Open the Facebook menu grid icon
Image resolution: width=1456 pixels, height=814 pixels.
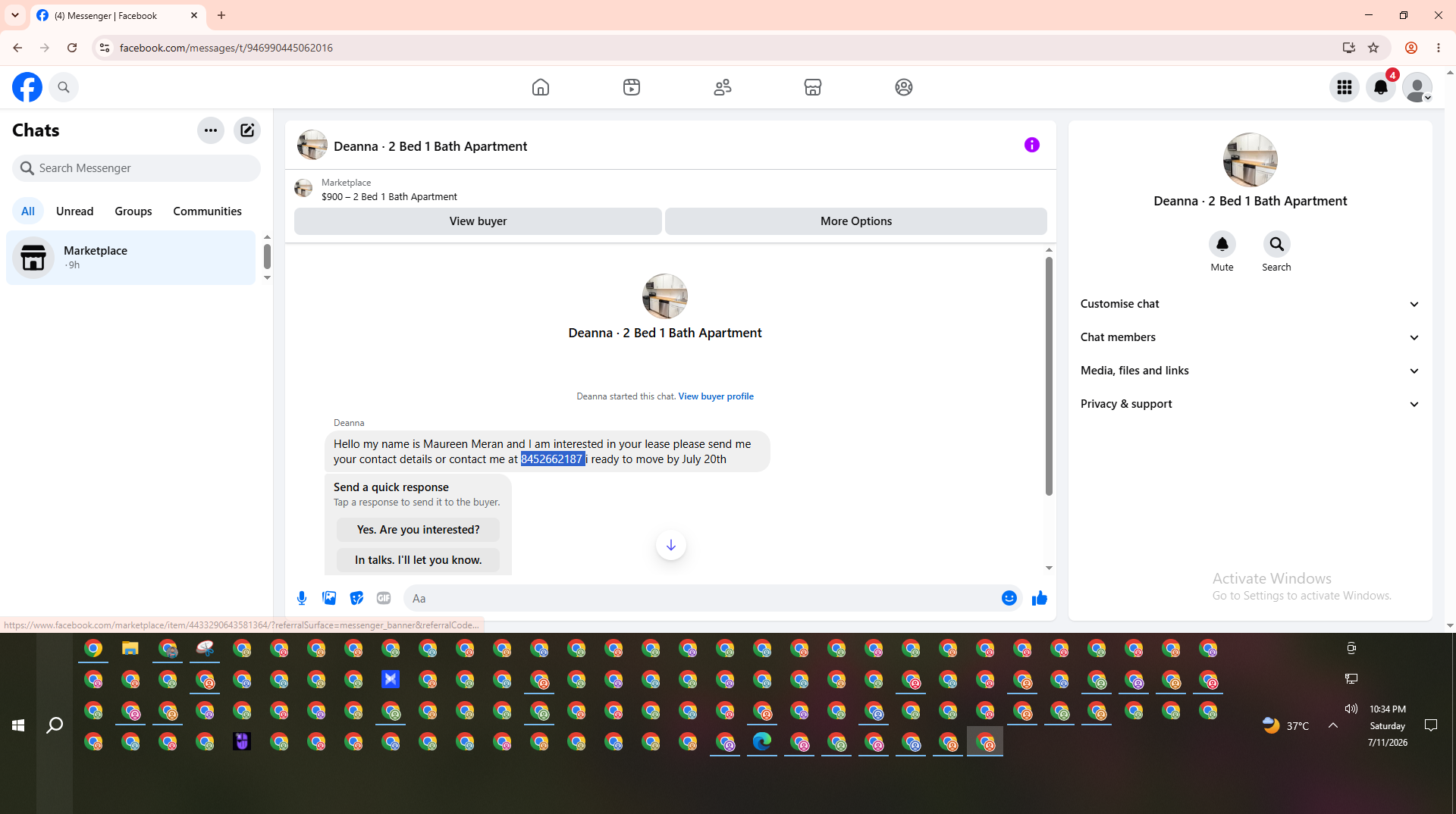click(1345, 87)
